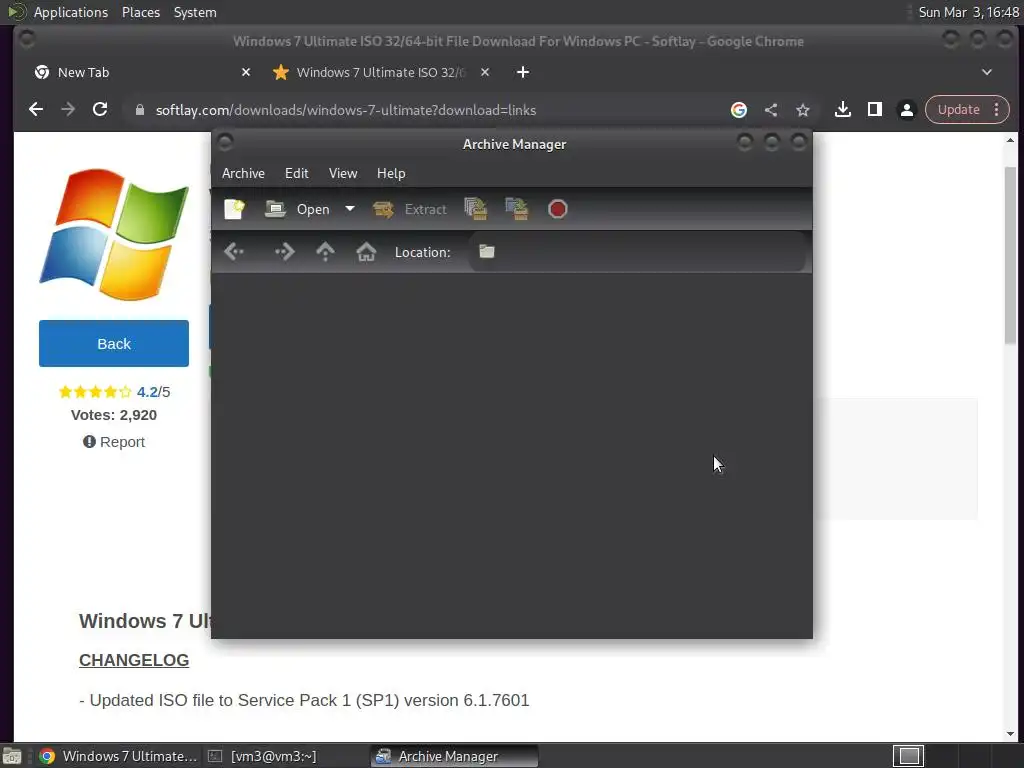Screen dimensions: 1024x768
Task: Select Archive Manager taskbar entry
Action: 455,756
